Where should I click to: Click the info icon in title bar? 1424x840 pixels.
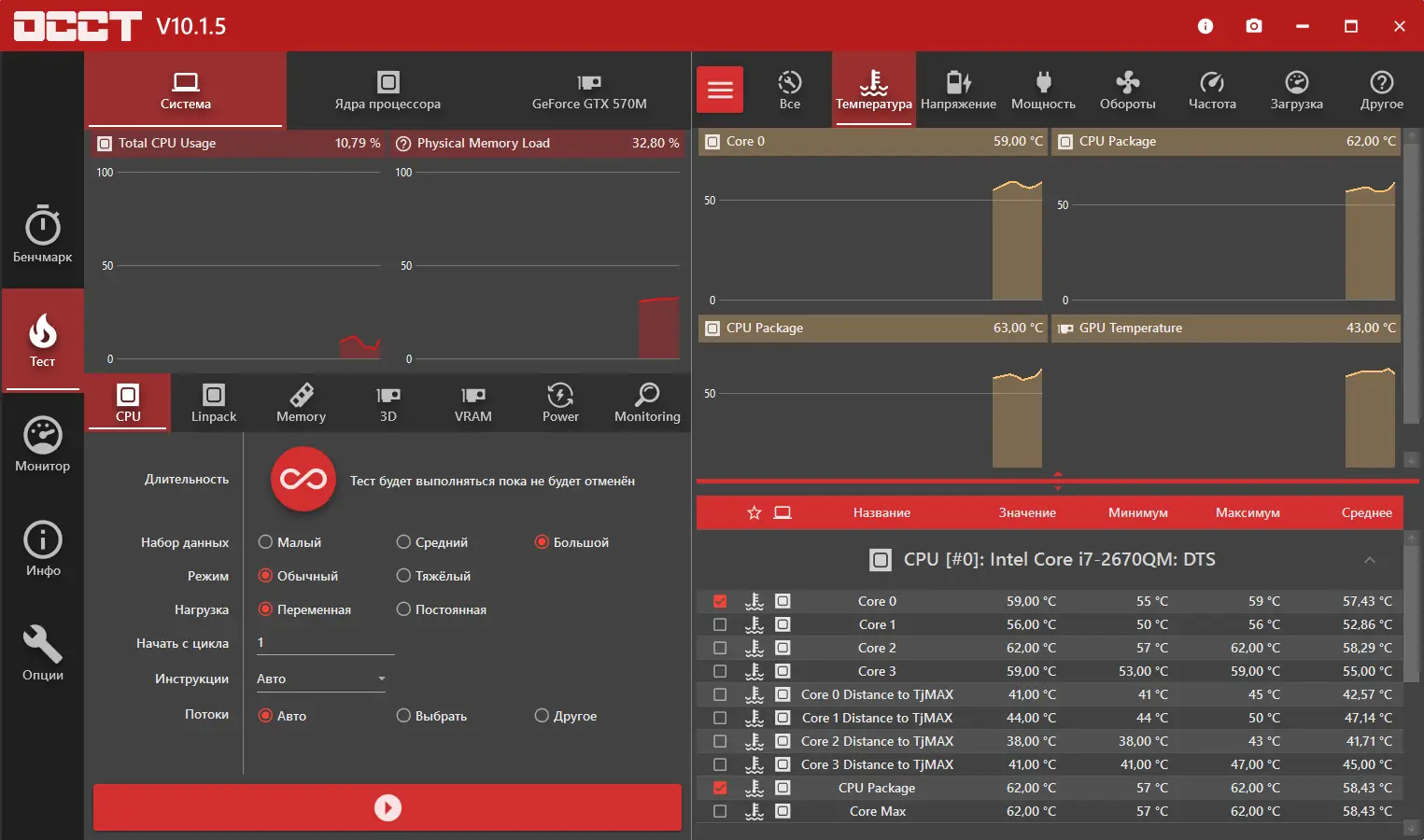1205,26
